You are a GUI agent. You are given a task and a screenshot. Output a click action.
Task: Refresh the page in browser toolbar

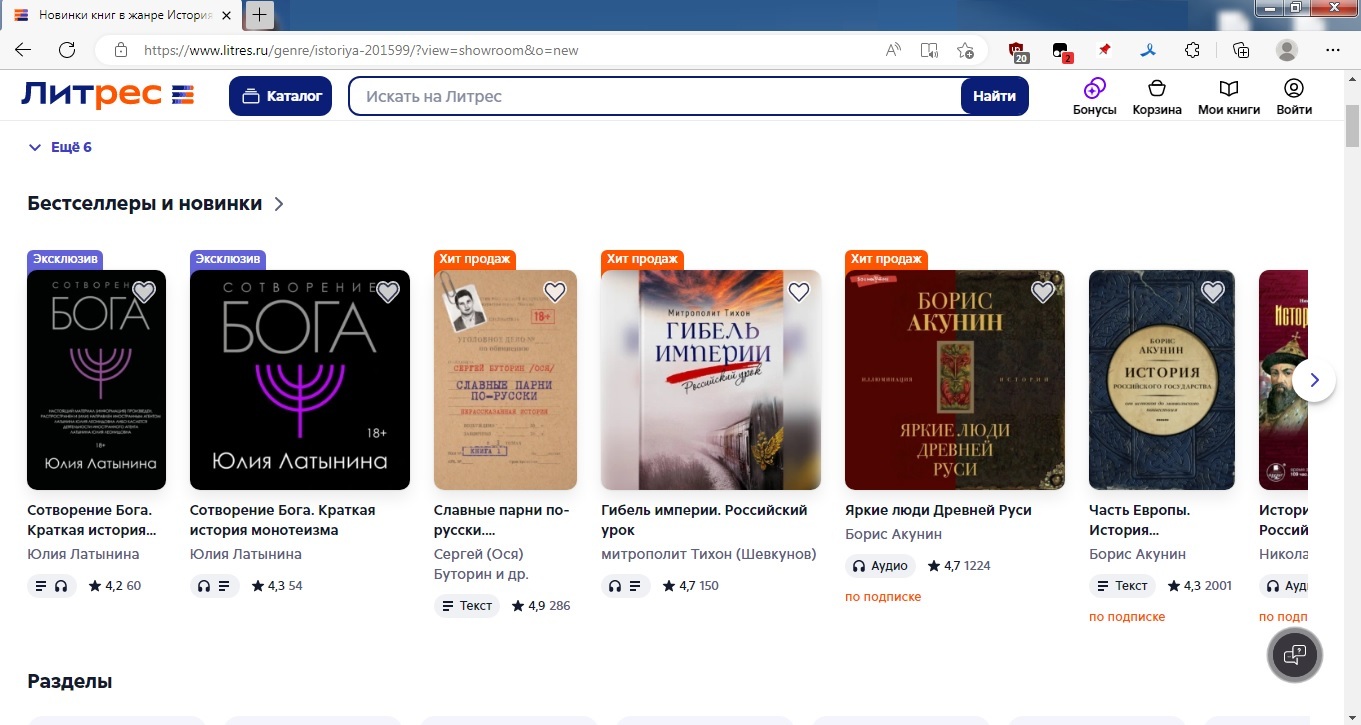pos(67,50)
